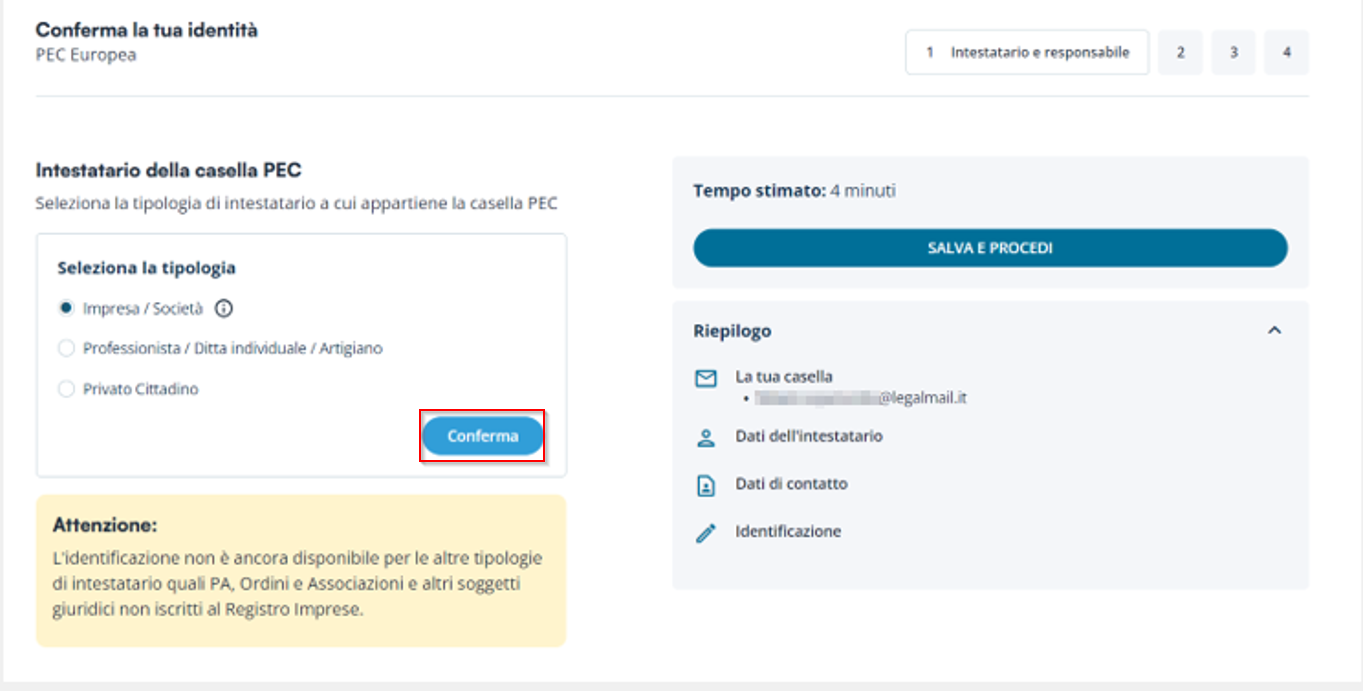
Task: Select the Impresa / Società radio button
Action: coord(66,309)
